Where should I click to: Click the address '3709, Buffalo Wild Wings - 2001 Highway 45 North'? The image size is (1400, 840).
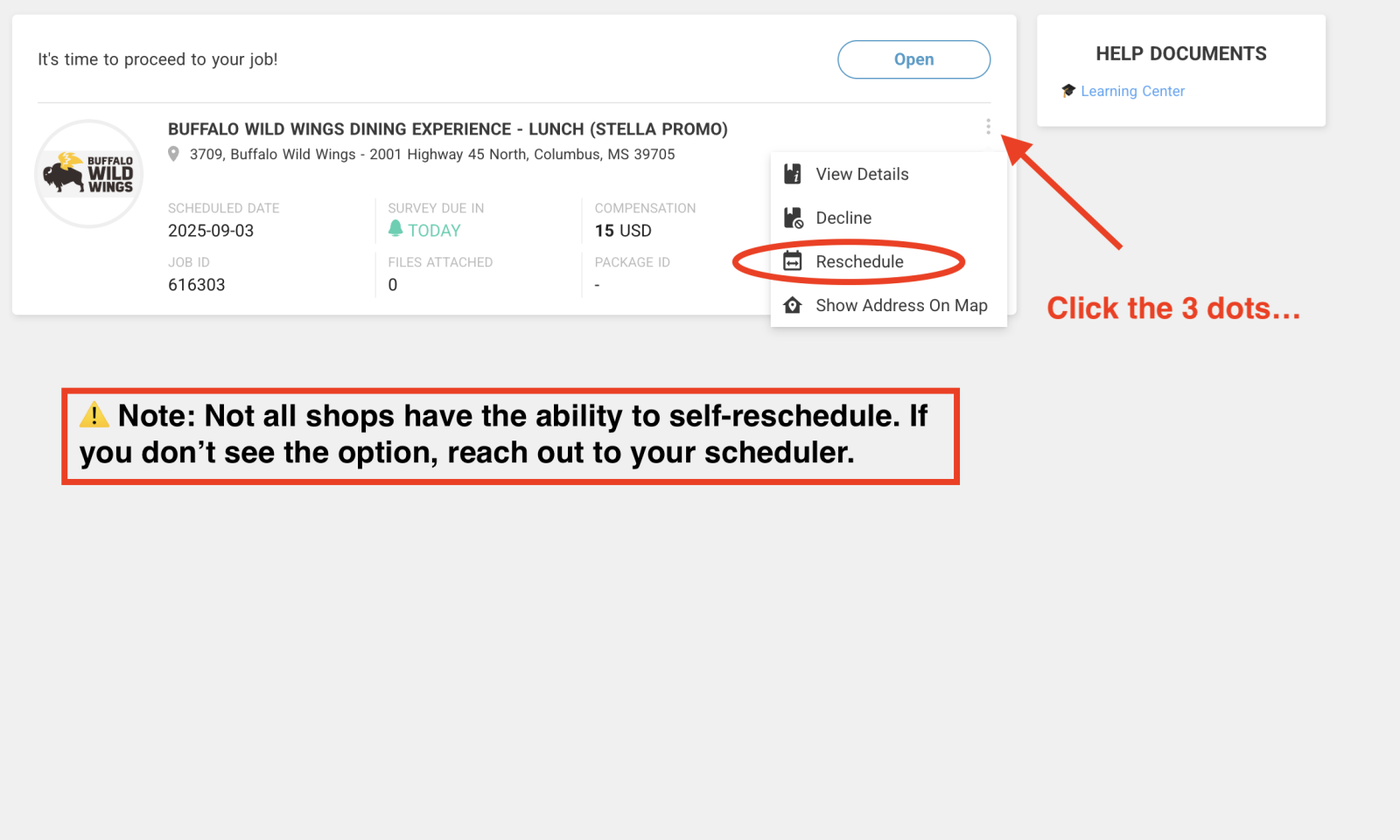(359, 154)
